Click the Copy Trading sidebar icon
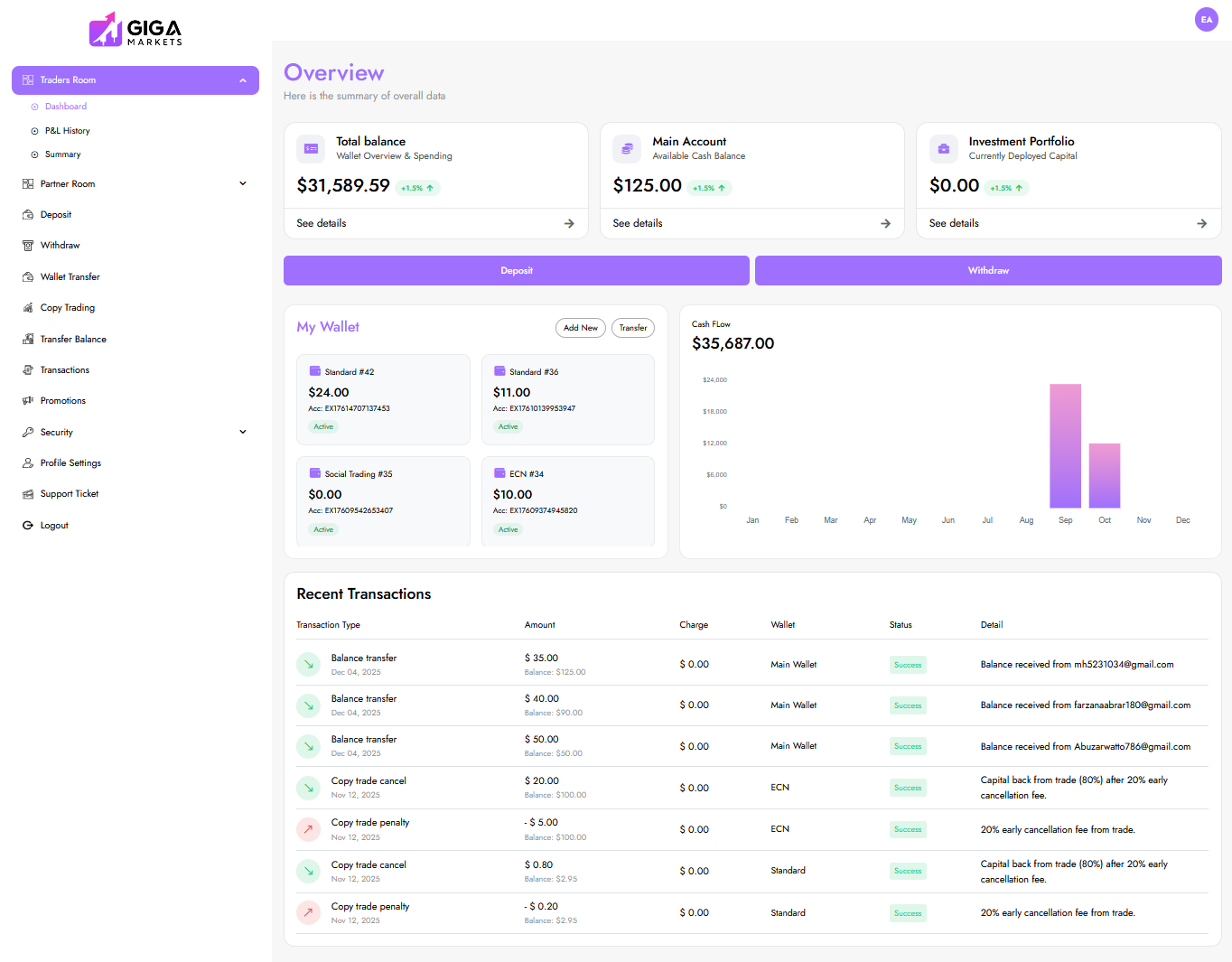Screen dimensions: 1232x962 click(x=28, y=308)
